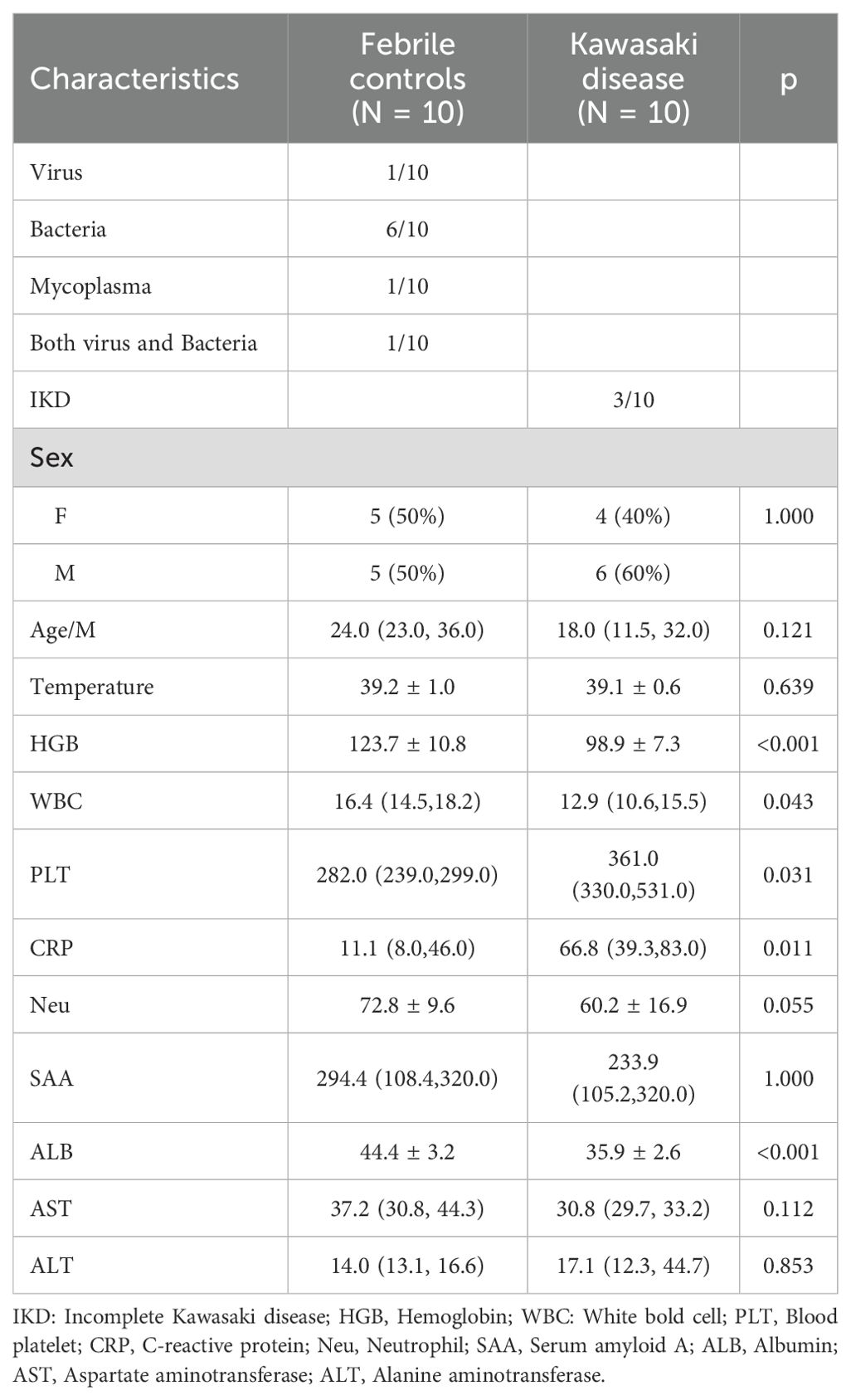The width and height of the screenshot is (851, 1400).
Task: Click the Characteristics column header
Action: coord(134,79)
